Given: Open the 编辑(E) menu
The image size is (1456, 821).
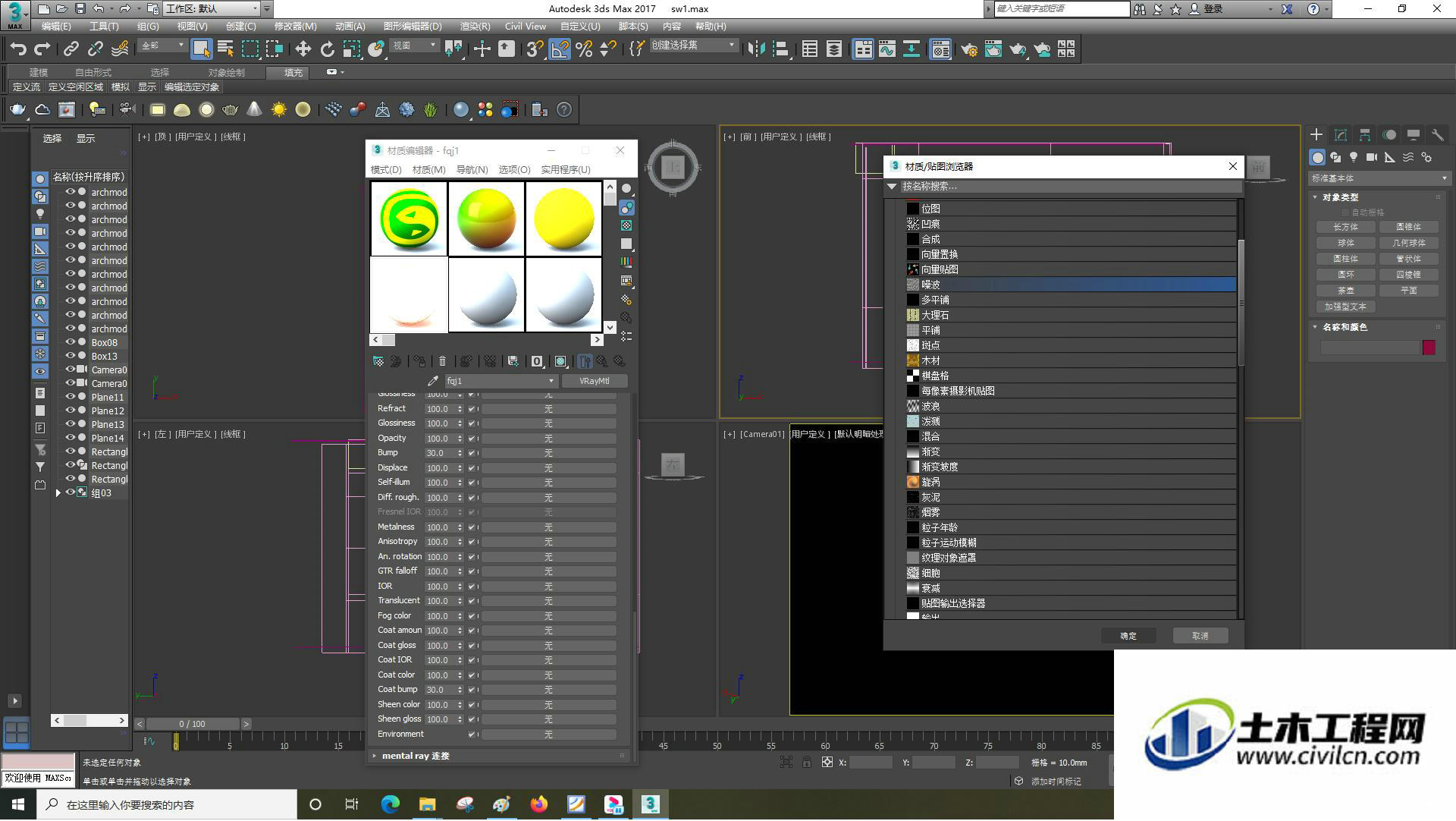Looking at the screenshot, I should (x=56, y=26).
